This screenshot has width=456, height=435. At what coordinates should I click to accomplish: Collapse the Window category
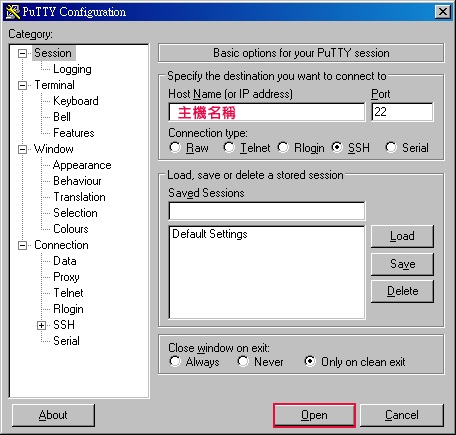point(22,149)
